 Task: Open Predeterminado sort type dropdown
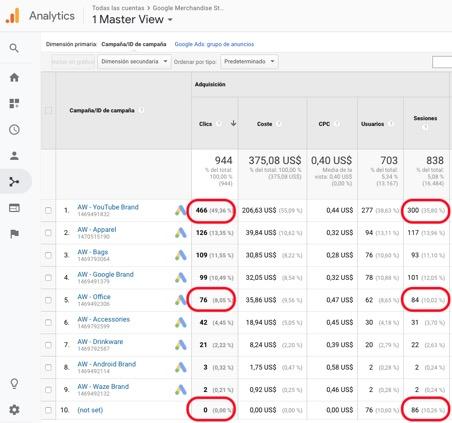click(x=249, y=61)
